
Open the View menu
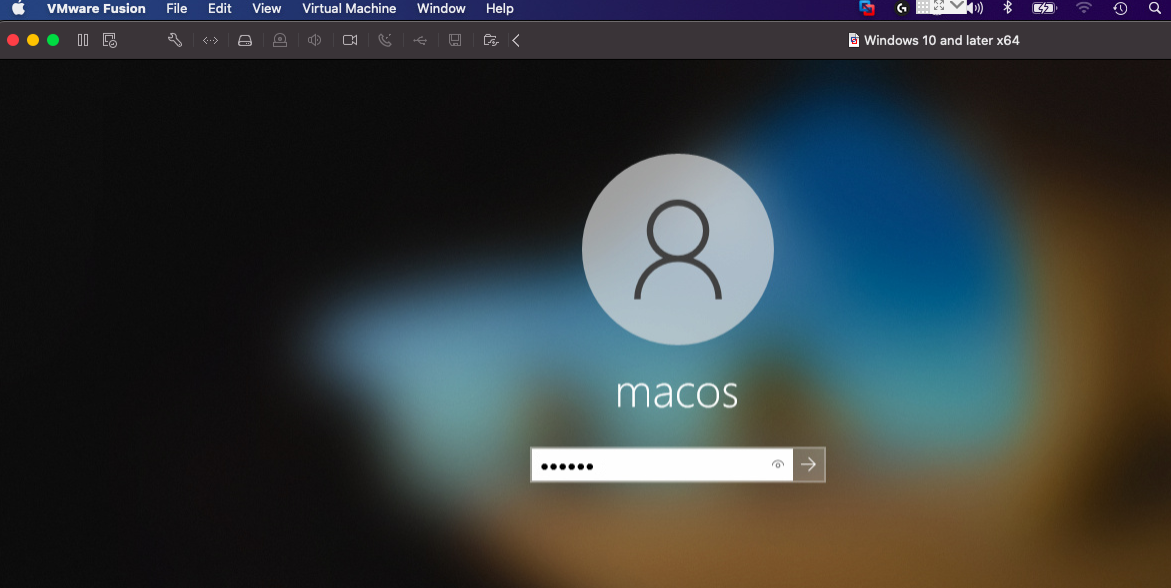267,8
